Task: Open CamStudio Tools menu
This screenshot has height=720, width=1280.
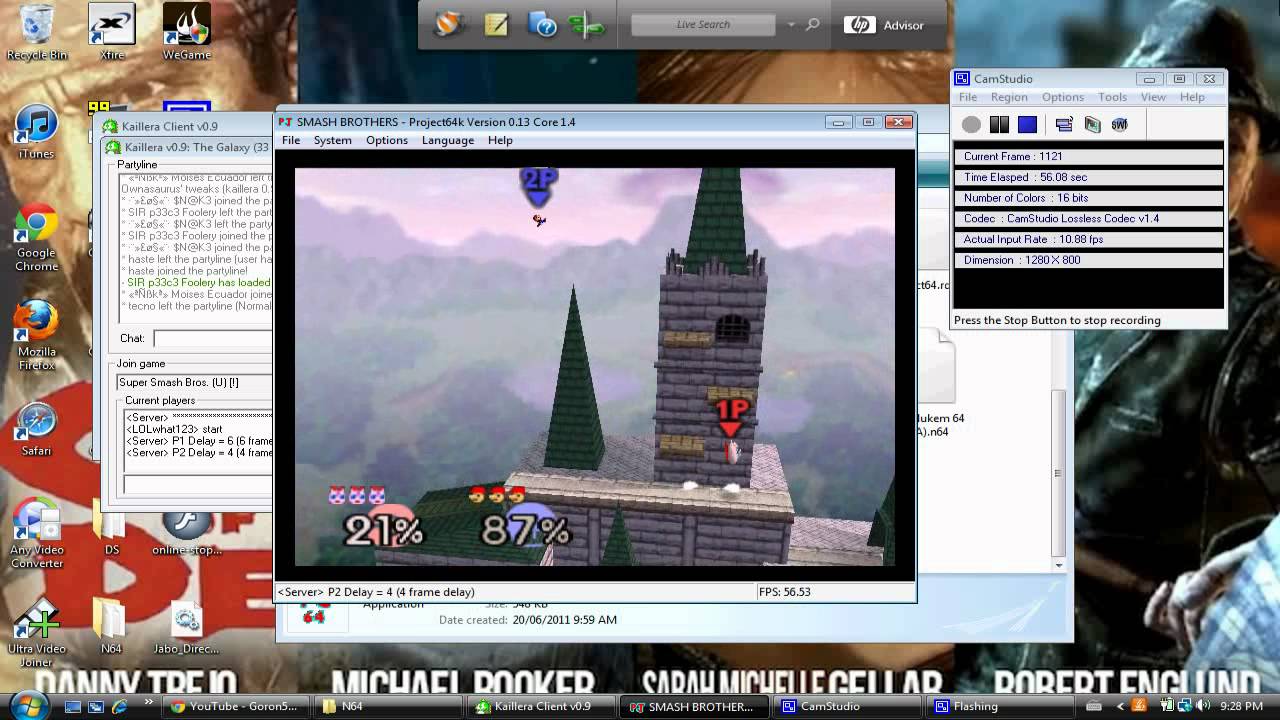Action: click(1113, 97)
